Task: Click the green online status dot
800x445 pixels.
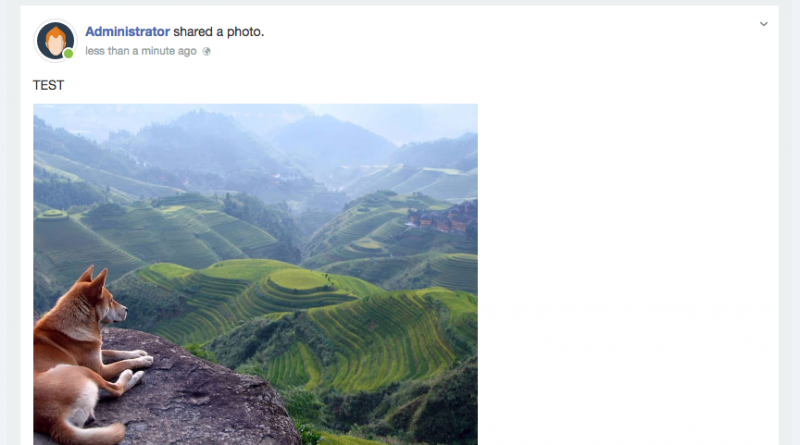Action: tap(68, 54)
